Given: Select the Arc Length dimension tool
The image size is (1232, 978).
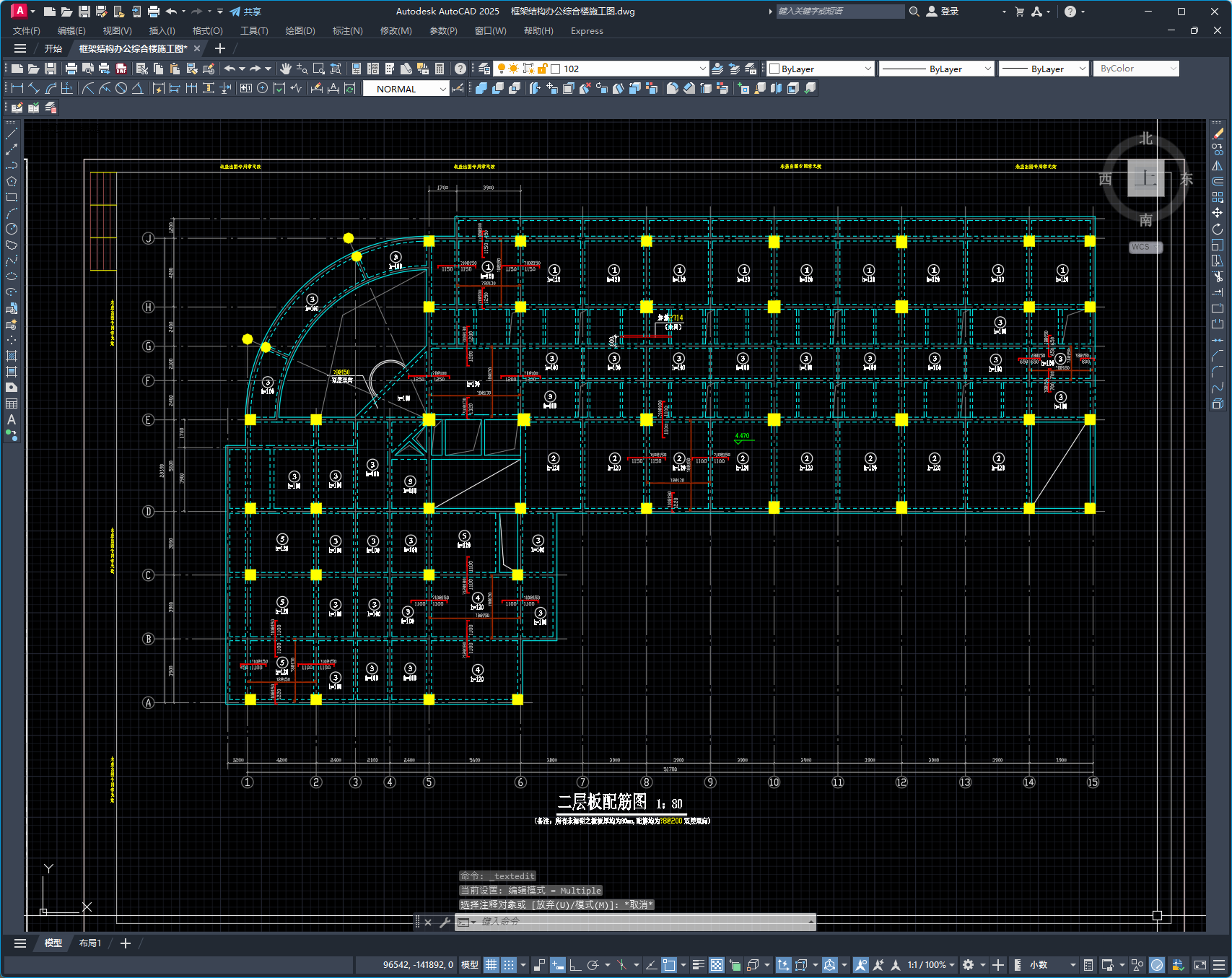Looking at the screenshot, I should point(51,88).
